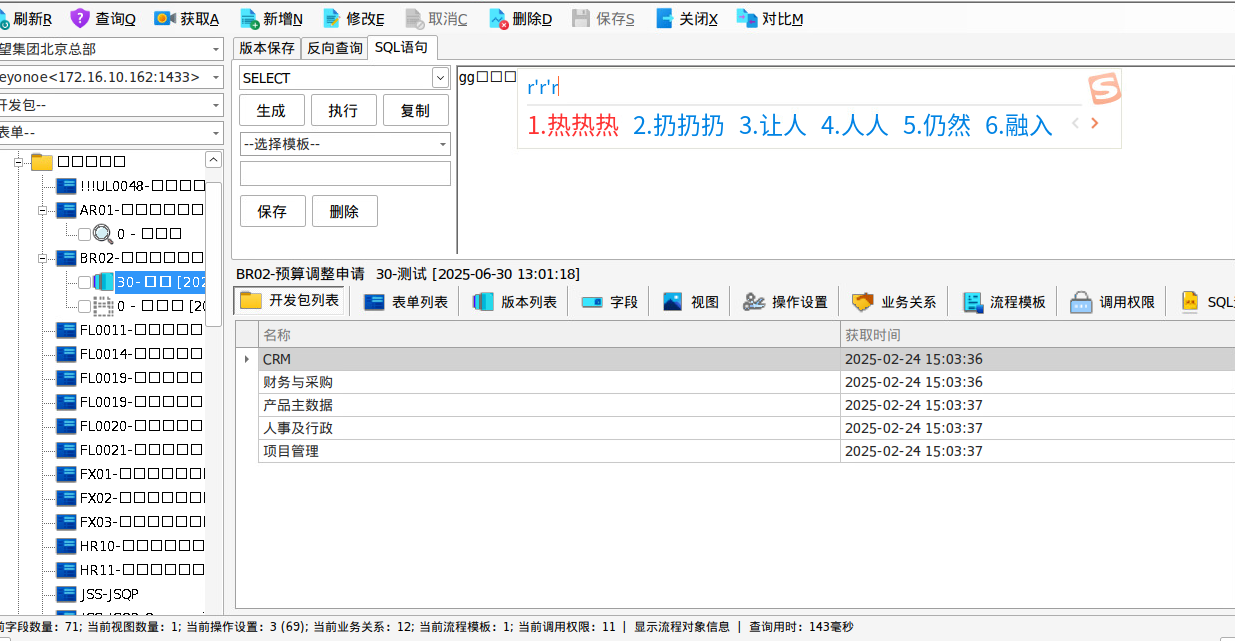Open 调用权限 lock icon

coord(1081,302)
